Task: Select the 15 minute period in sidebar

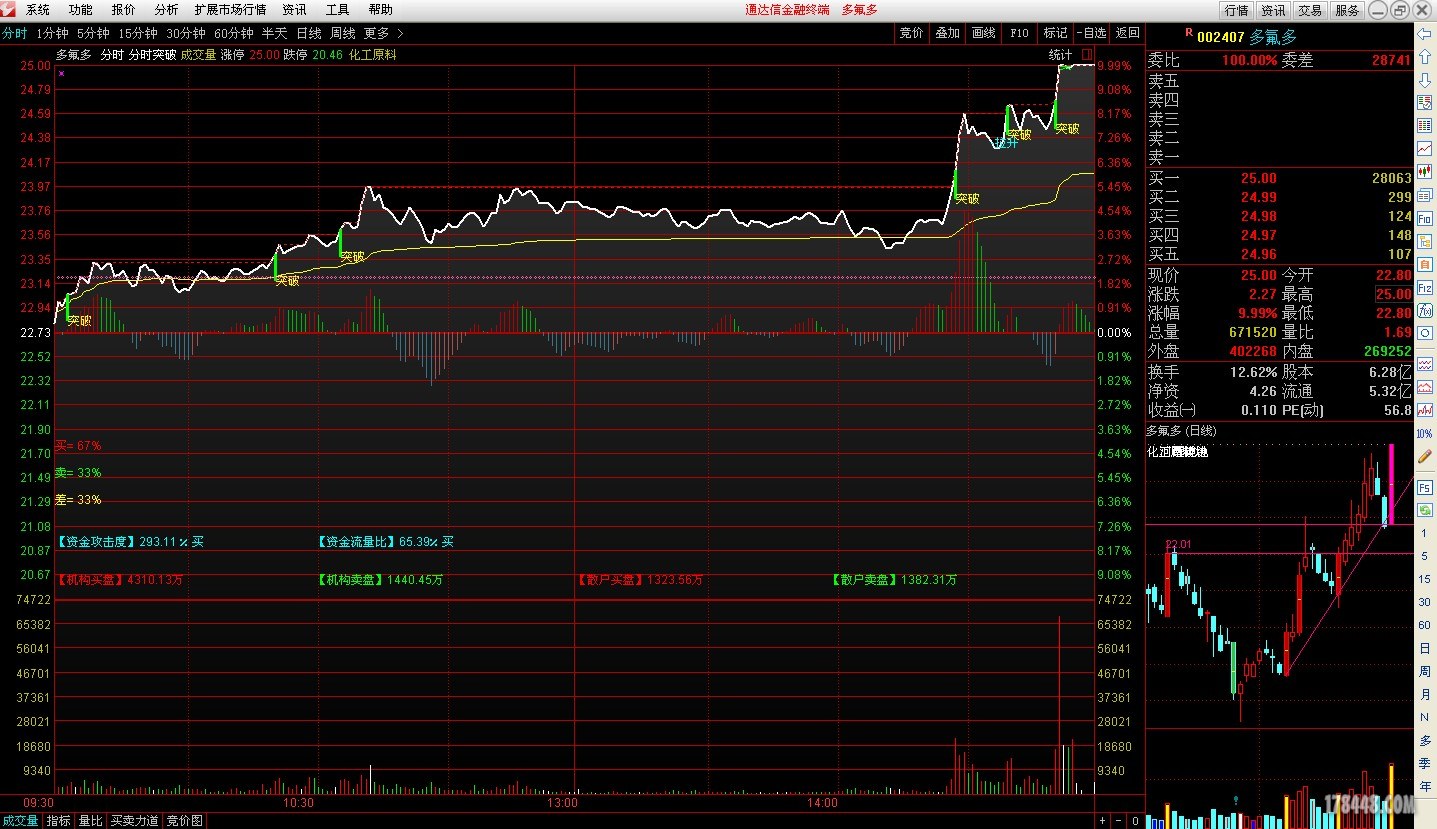Action: pyautogui.click(x=1424, y=579)
